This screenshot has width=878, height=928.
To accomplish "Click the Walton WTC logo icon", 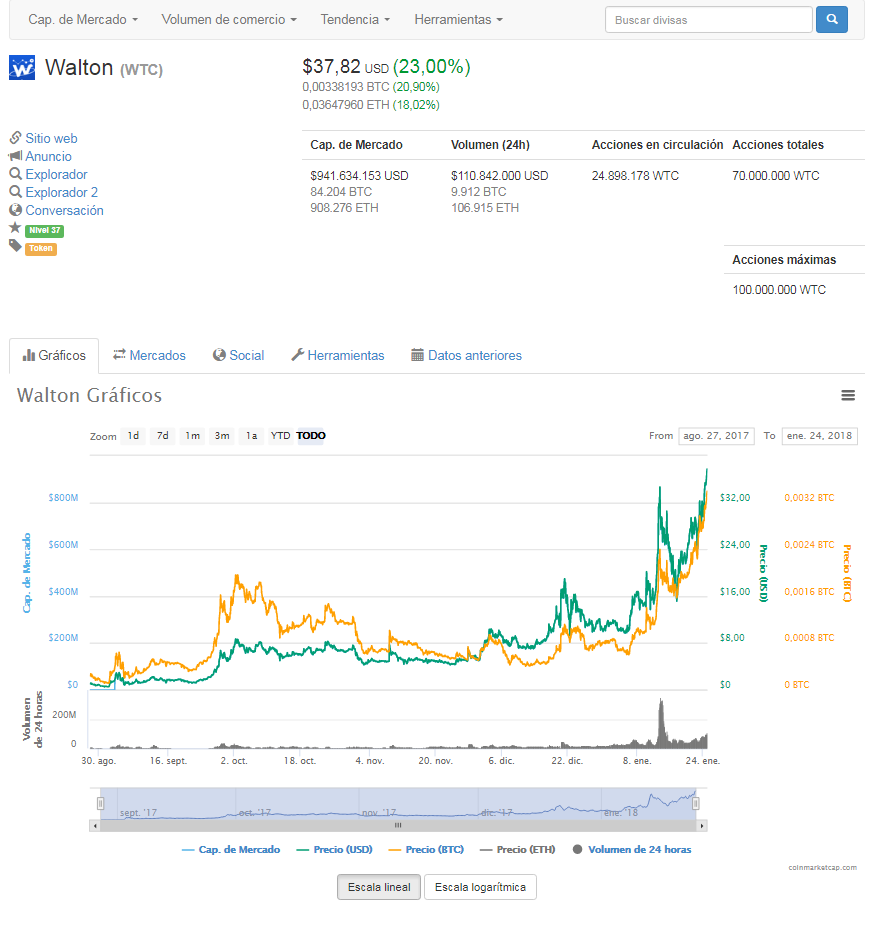I will pos(22,67).
